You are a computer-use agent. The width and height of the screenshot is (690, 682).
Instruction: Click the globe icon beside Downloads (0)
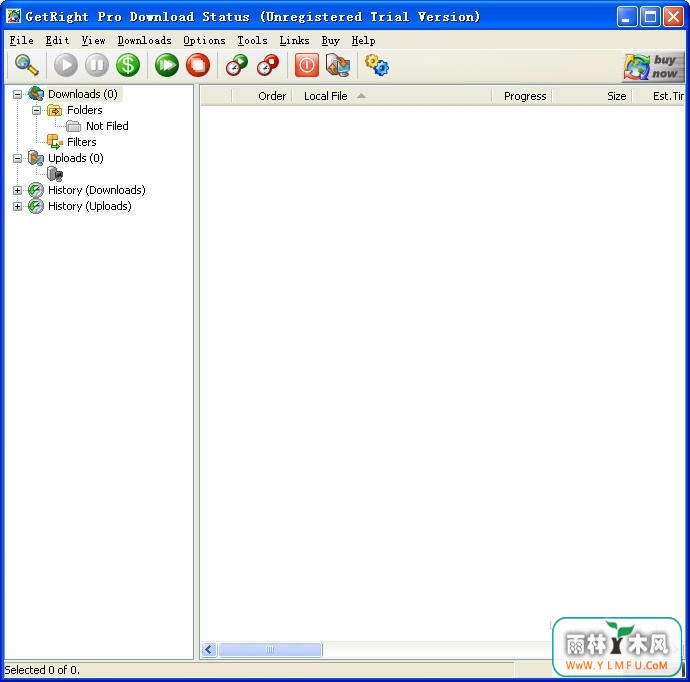36,94
